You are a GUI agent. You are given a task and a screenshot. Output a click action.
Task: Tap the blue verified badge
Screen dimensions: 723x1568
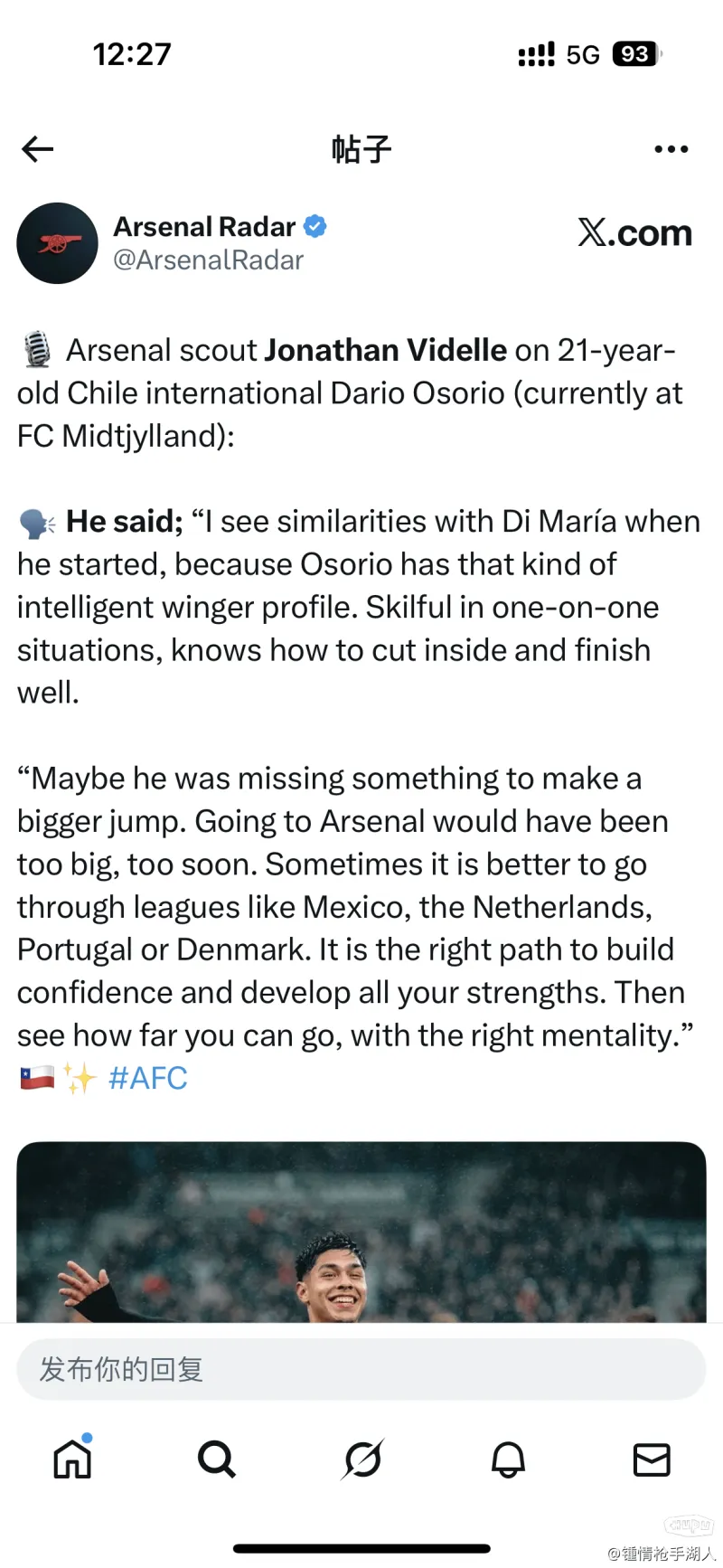tap(315, 226)
